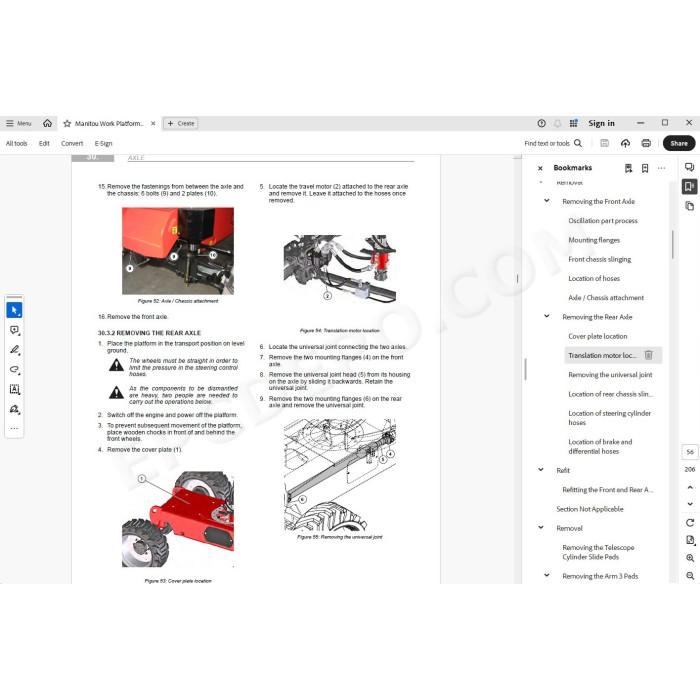Select Translation motor location bookmark

point(602,355)
